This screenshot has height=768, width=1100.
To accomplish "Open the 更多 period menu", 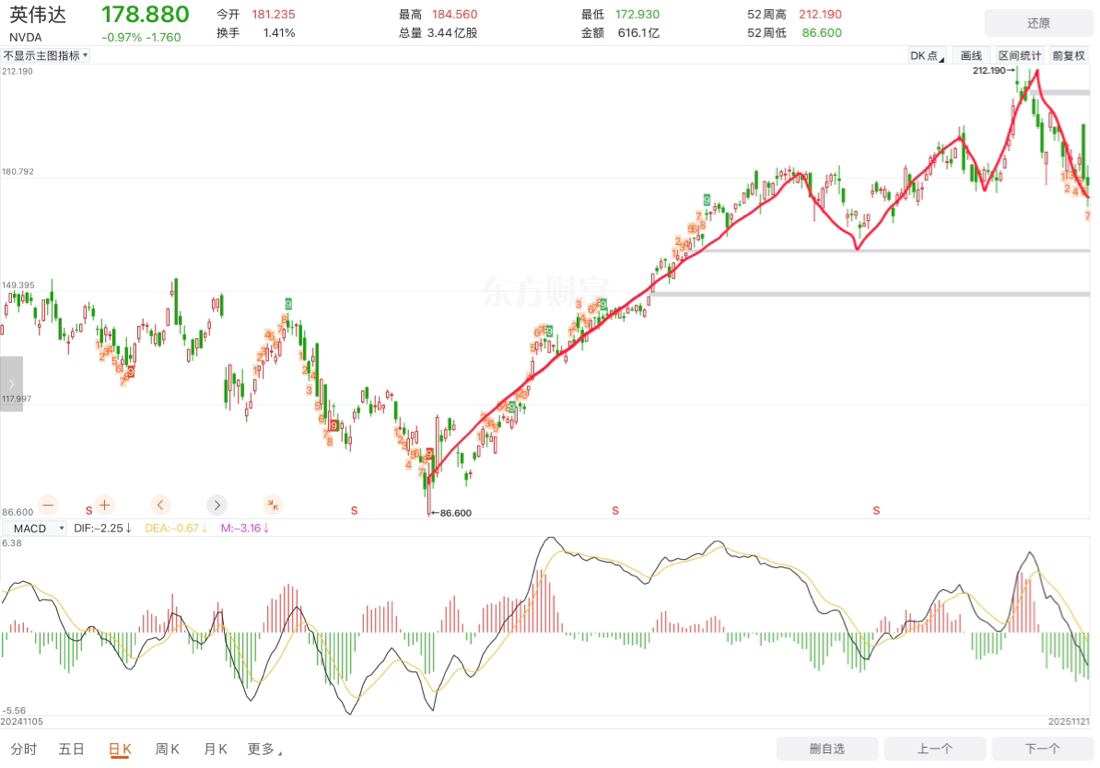I will (264, 749).
